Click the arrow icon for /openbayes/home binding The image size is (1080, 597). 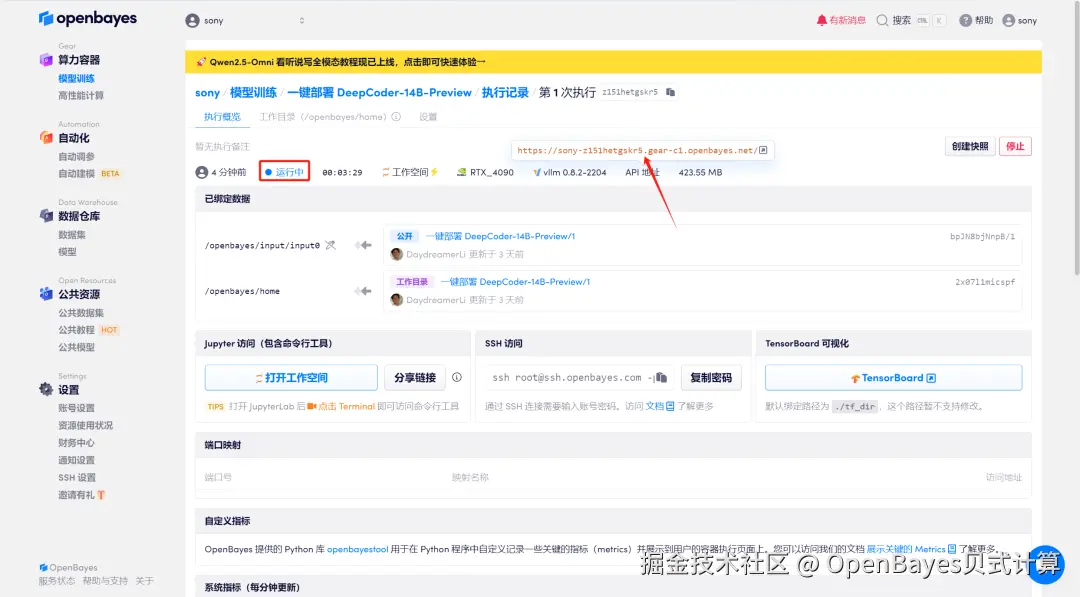click(363, 291)
